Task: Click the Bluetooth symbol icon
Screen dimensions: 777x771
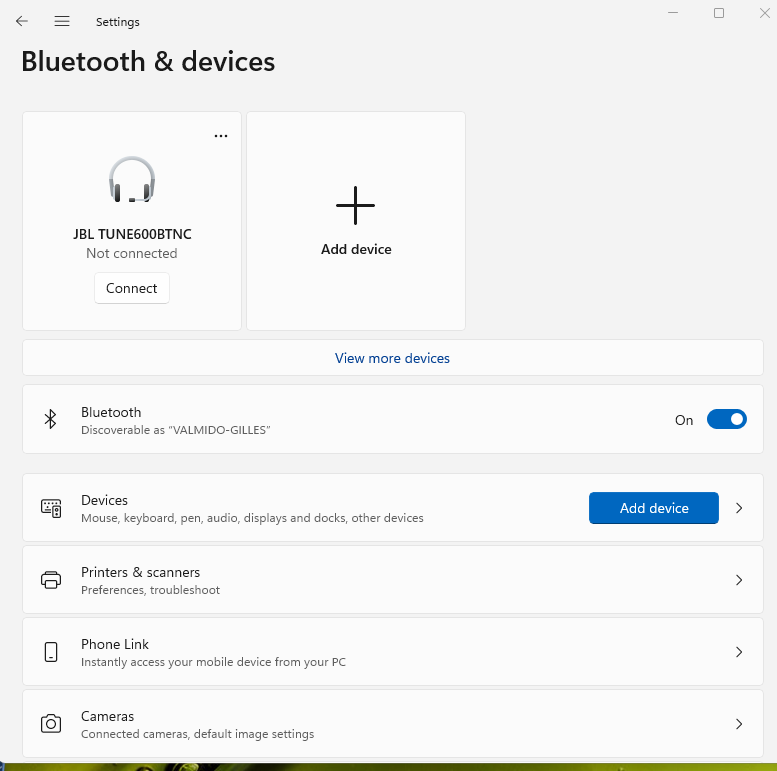Action: [x=51, y=419]
